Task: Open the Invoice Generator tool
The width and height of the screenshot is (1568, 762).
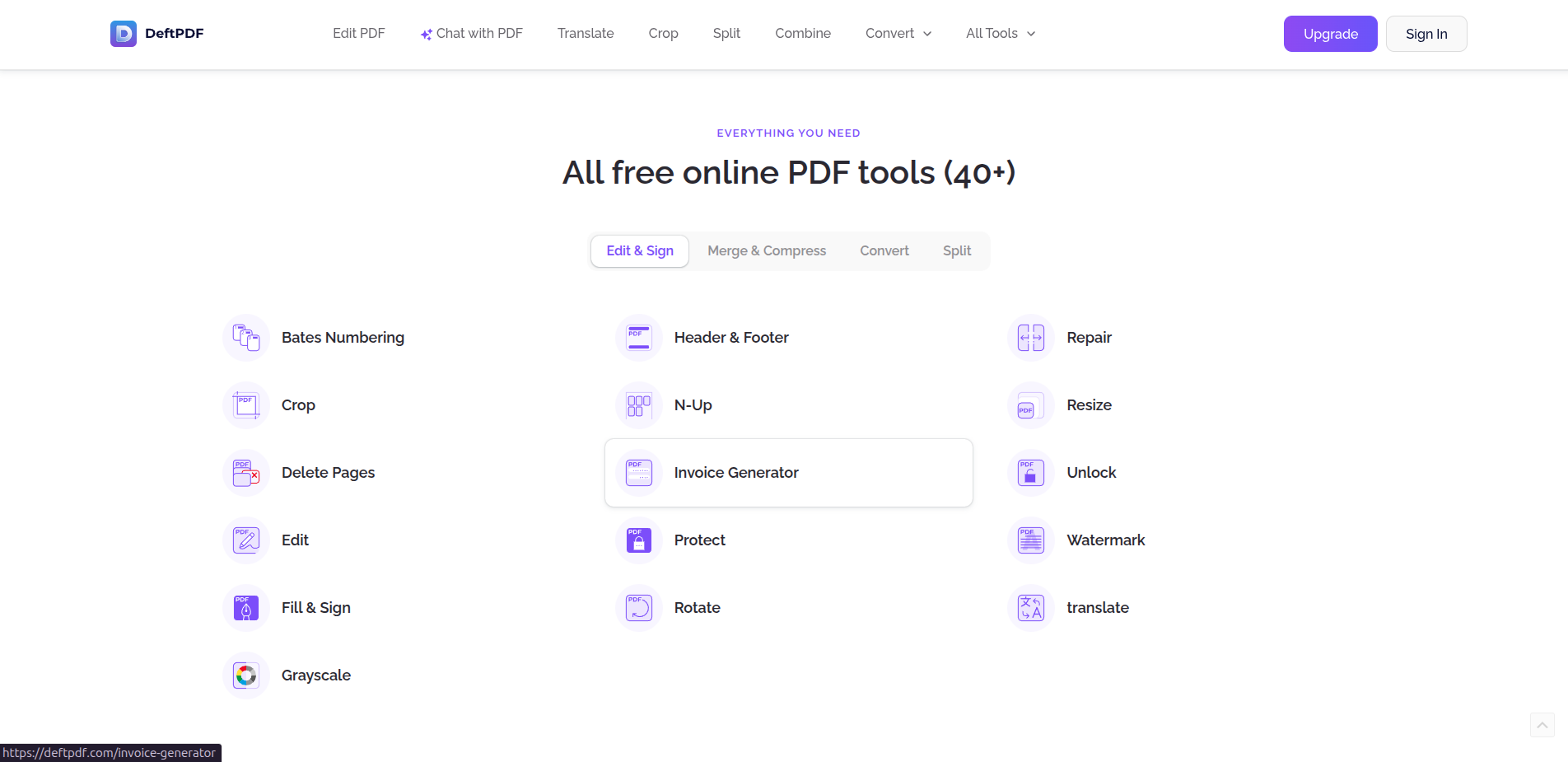Action: click(736, 472)
